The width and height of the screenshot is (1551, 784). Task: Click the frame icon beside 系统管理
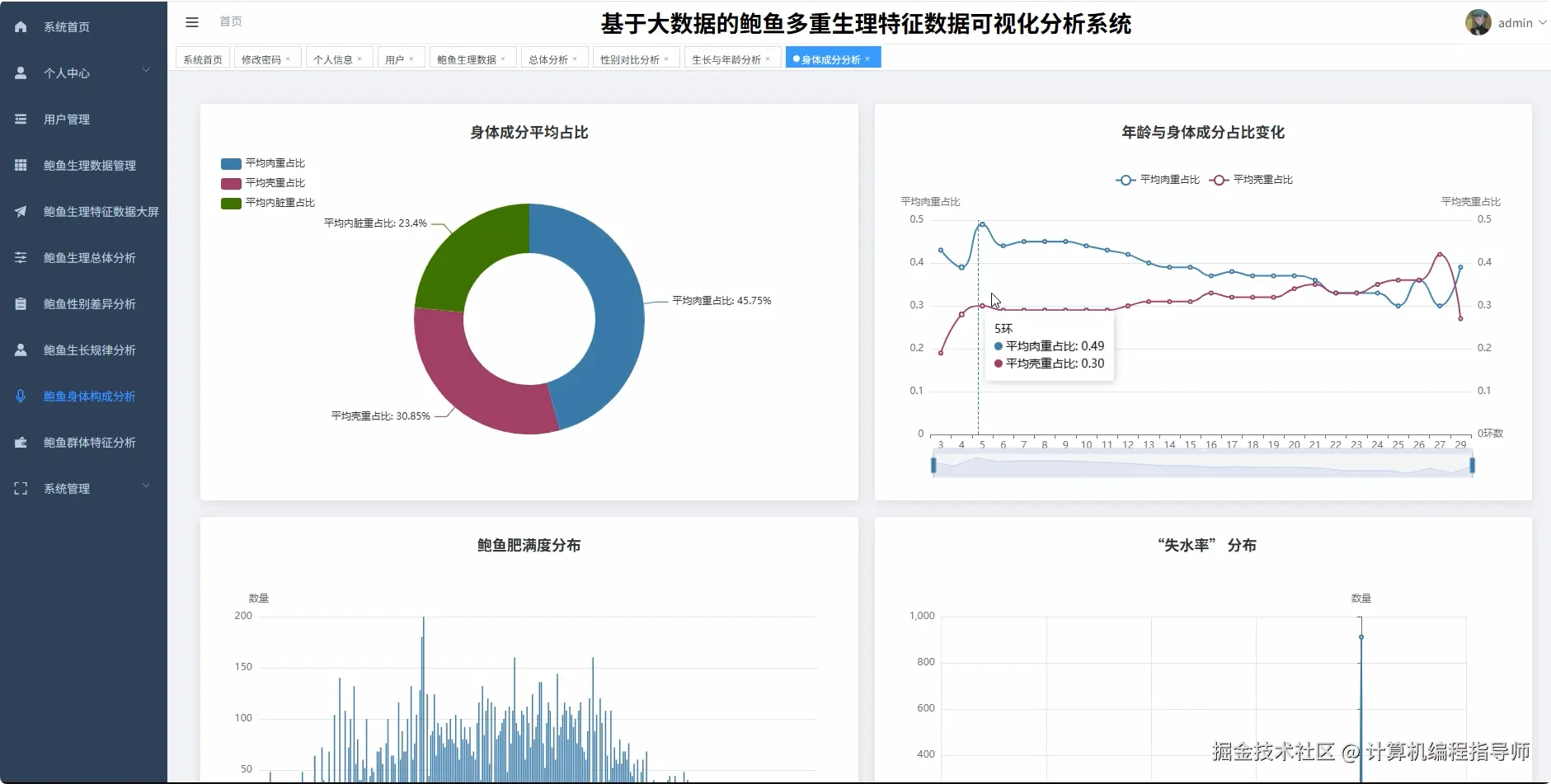[21, 489]
